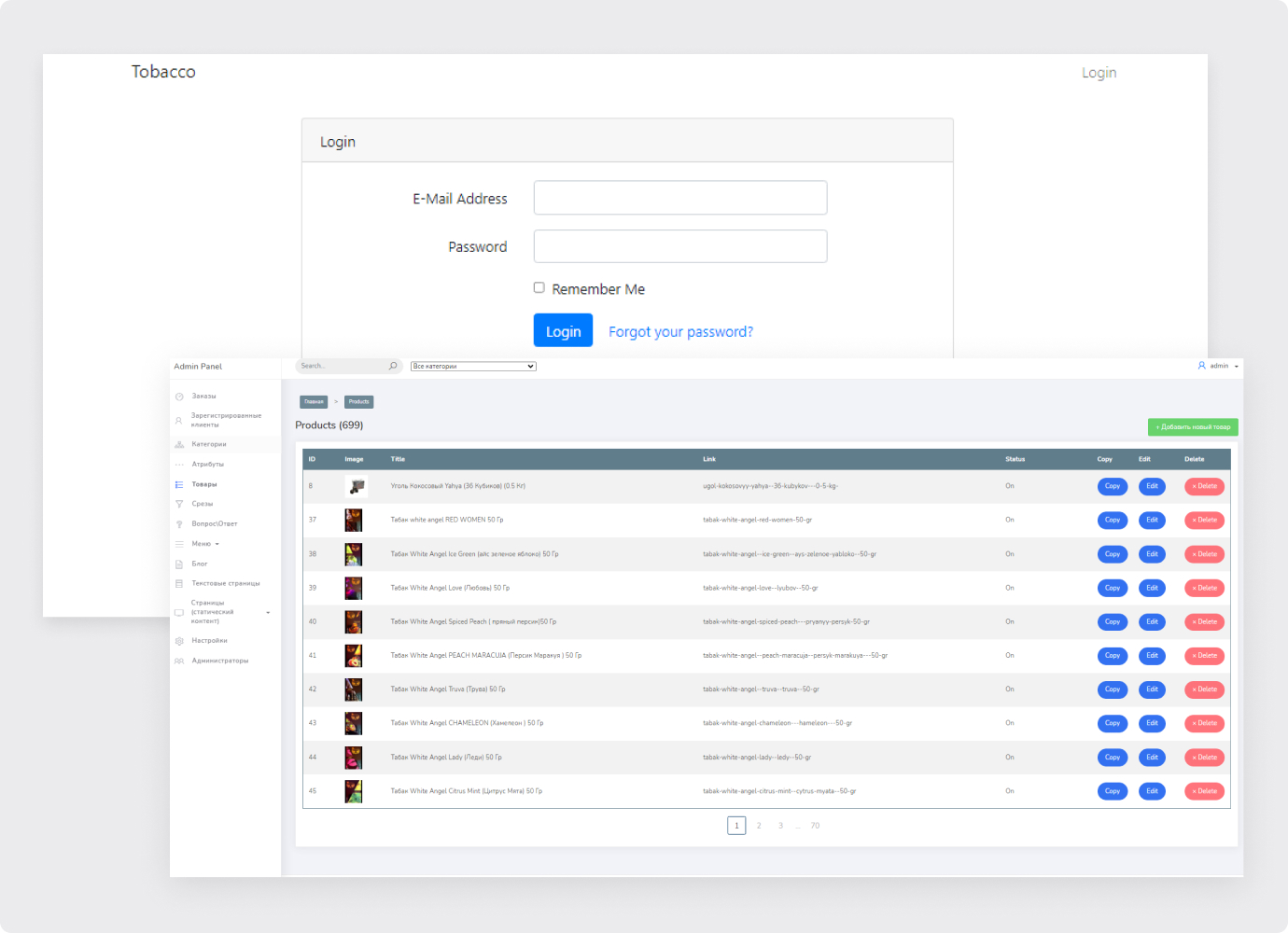
Task: Click the Администраторы people icon
Action: tap(179, 661)
